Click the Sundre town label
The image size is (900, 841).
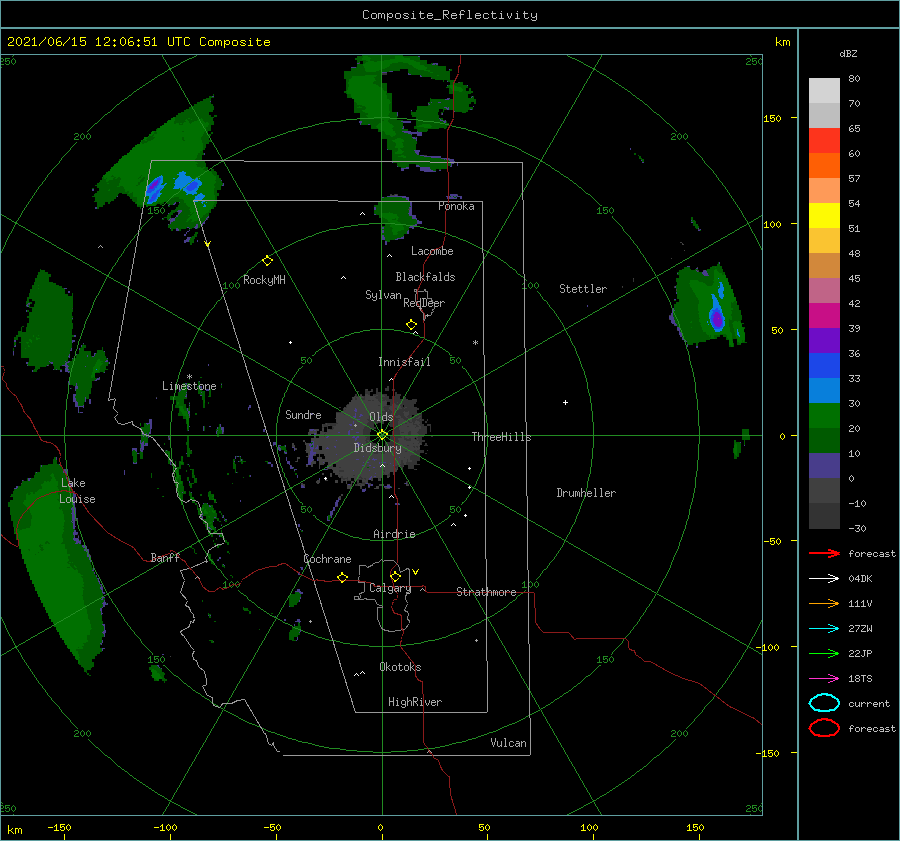click(303, 414)
